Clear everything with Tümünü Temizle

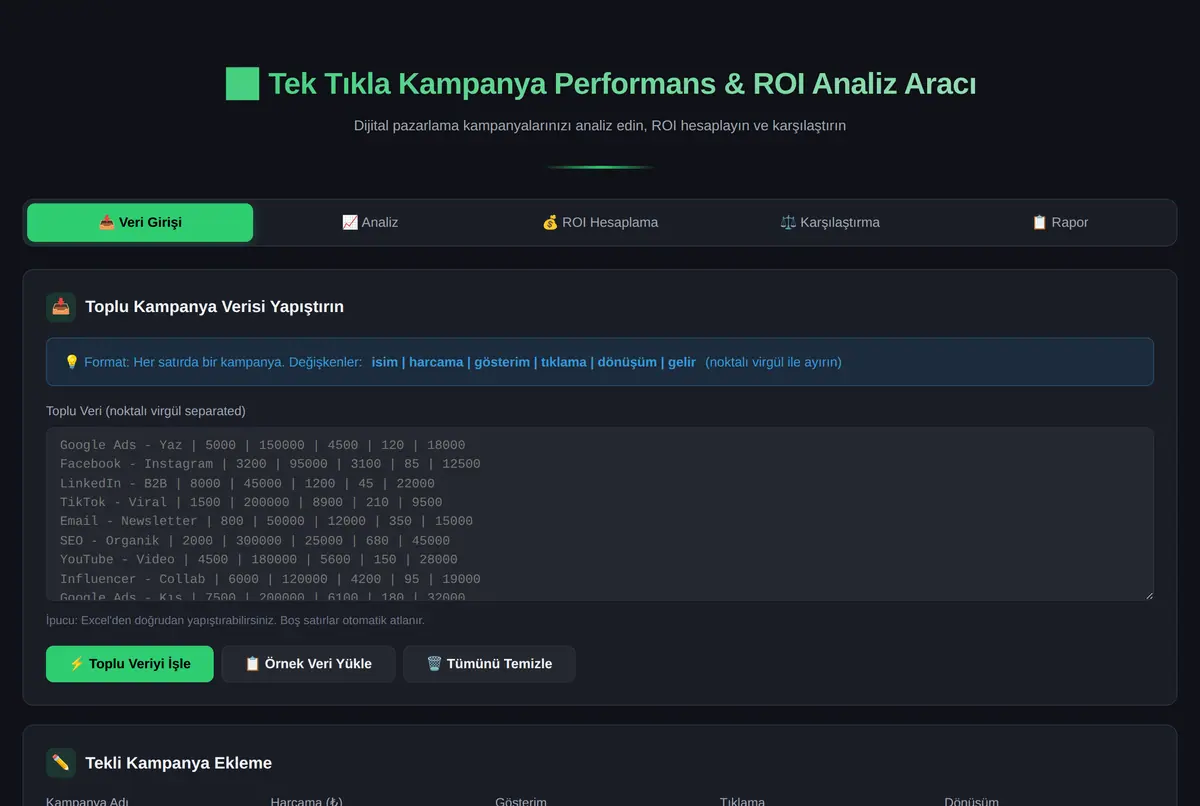click(x=489, y=664)
